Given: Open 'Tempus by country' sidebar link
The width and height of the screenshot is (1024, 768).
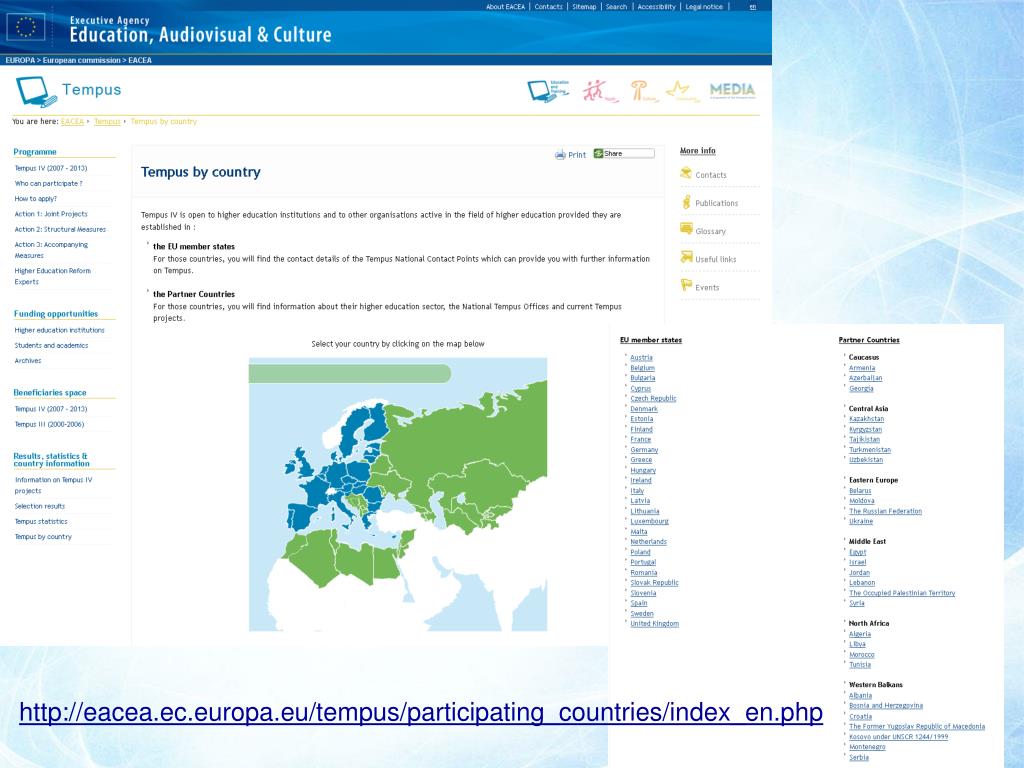Looking at the screenshot, I should tap(43, 537).
